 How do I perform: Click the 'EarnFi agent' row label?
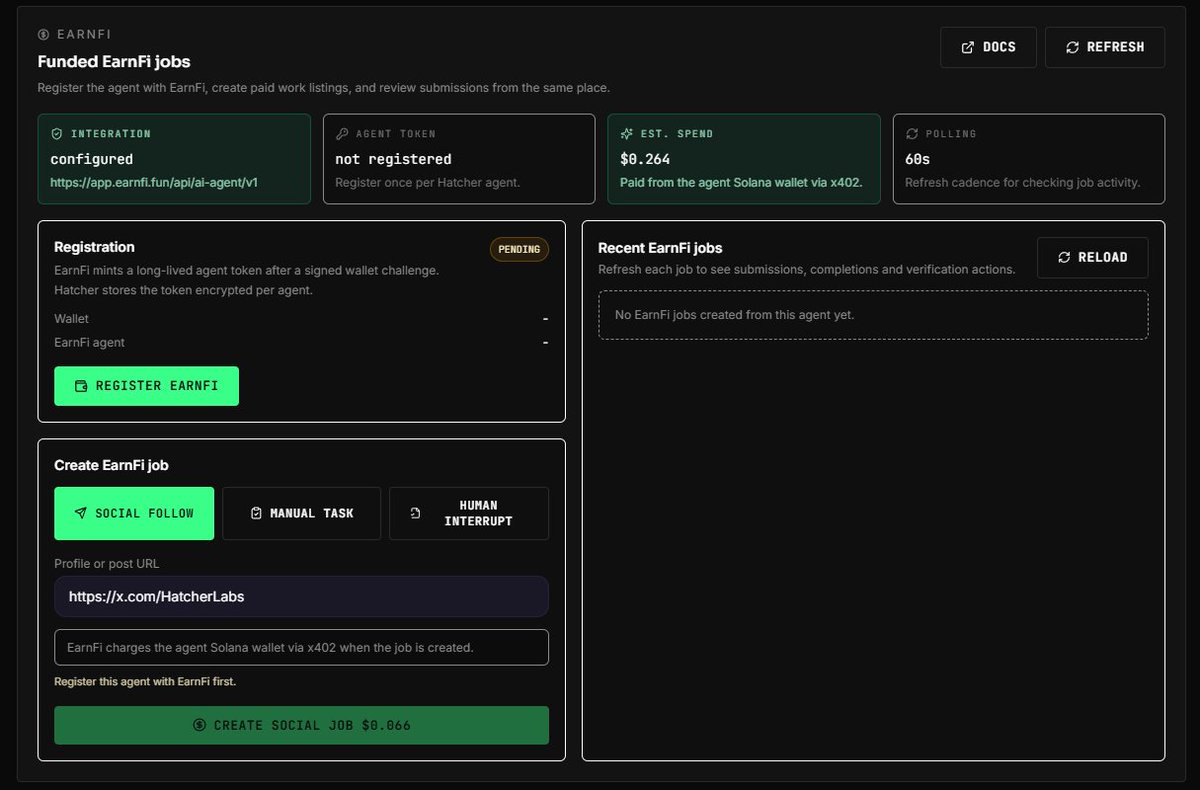tap(89, 342)
